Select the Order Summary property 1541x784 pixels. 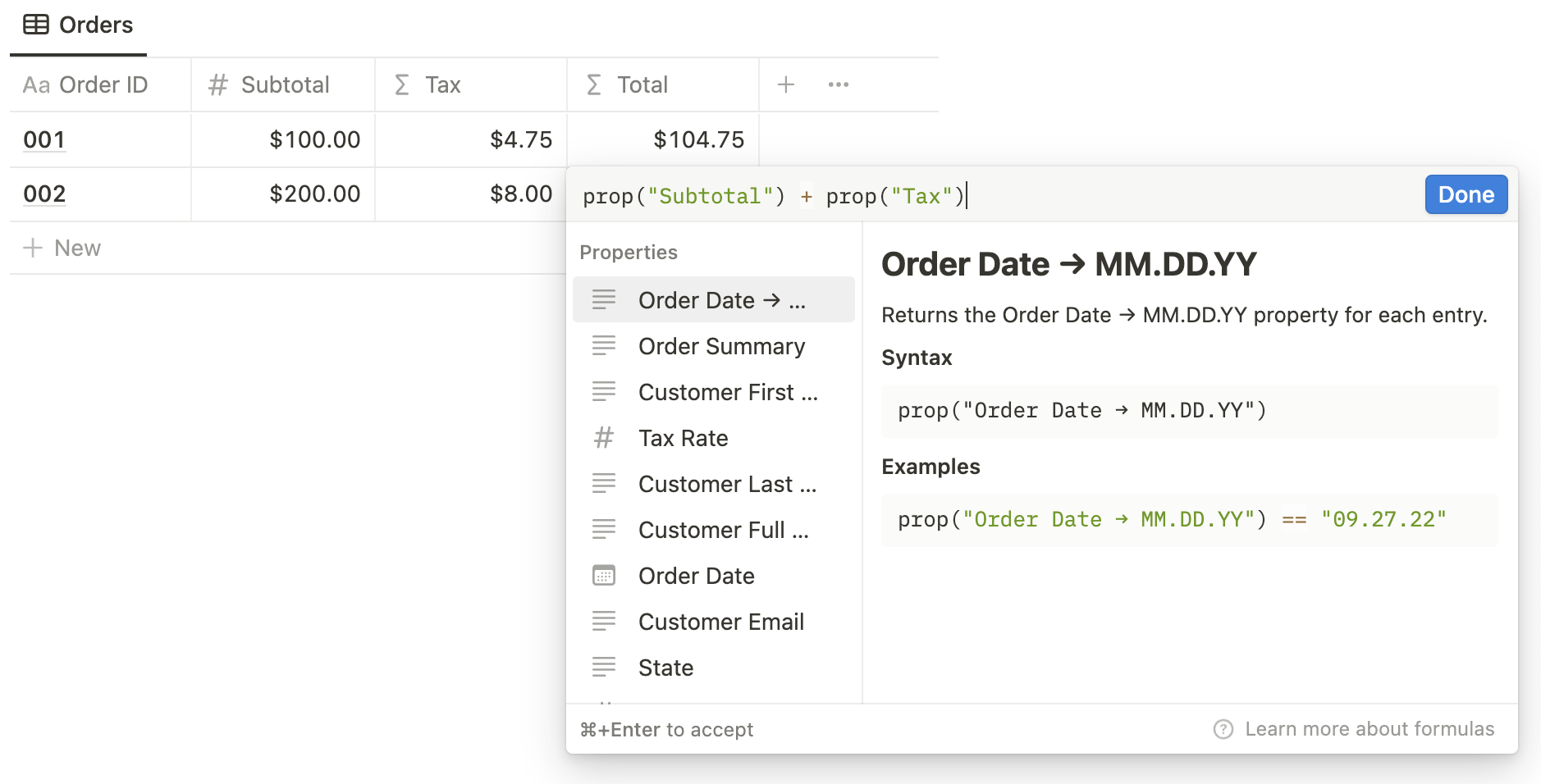(x=720, y=345)
